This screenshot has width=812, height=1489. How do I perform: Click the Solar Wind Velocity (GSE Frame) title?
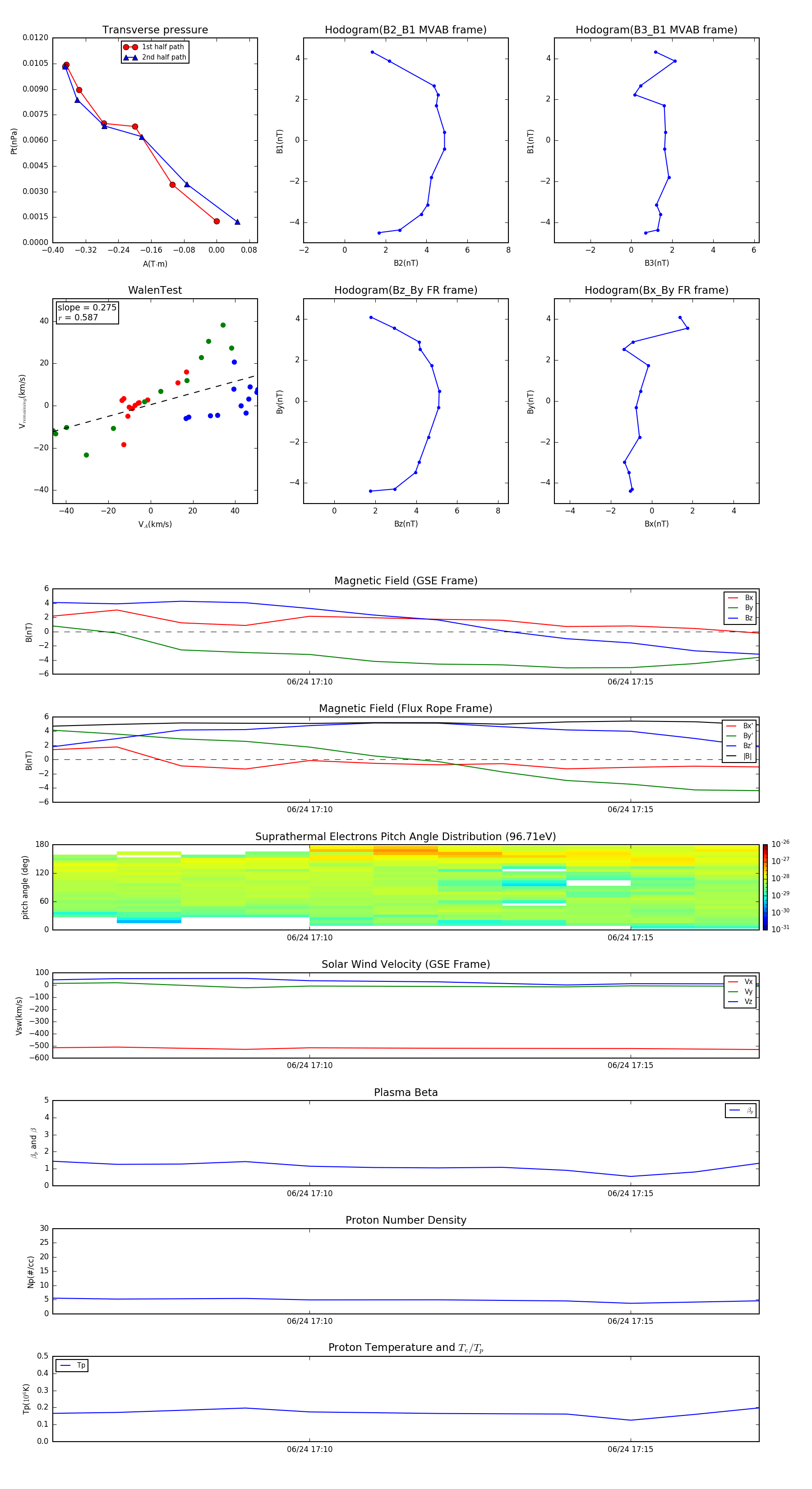[x=406, y=965]
